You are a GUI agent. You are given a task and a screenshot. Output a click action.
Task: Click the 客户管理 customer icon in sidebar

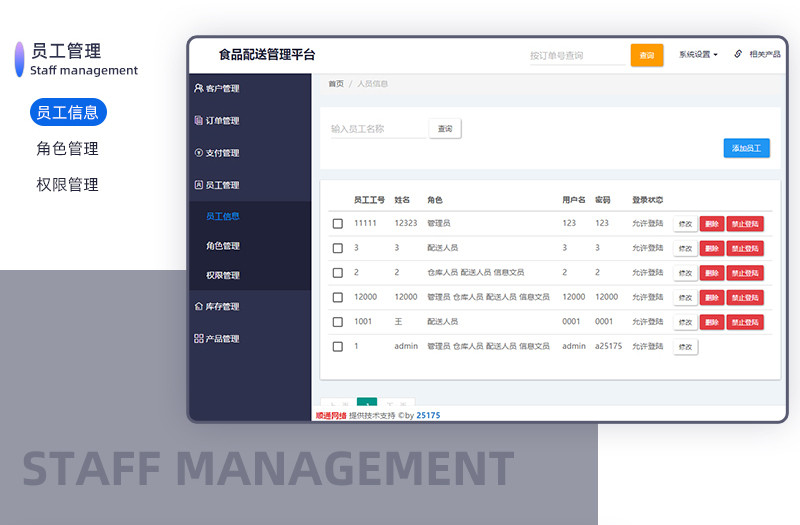point(198,88)
